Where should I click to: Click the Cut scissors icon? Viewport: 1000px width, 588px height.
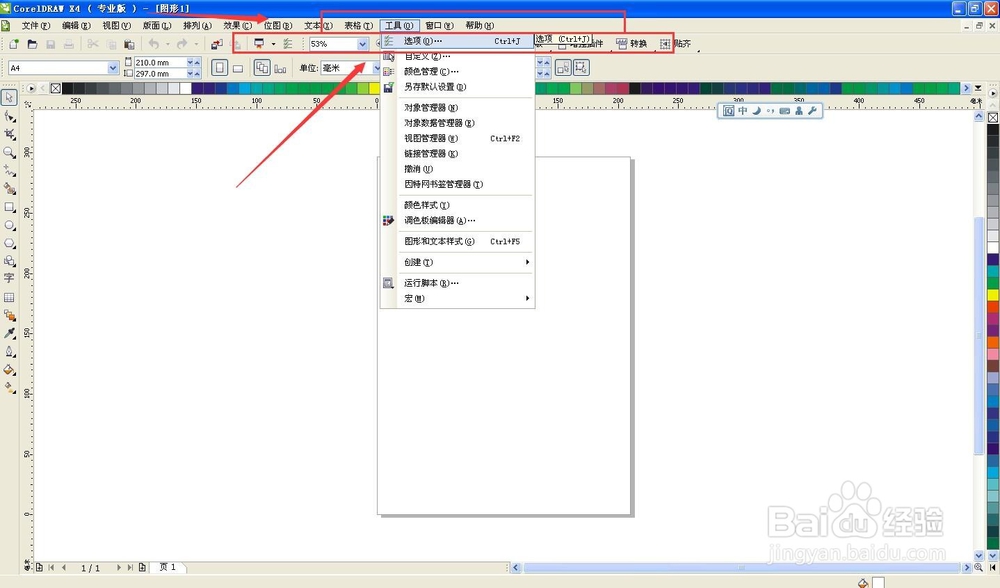(x=92, y=44)
